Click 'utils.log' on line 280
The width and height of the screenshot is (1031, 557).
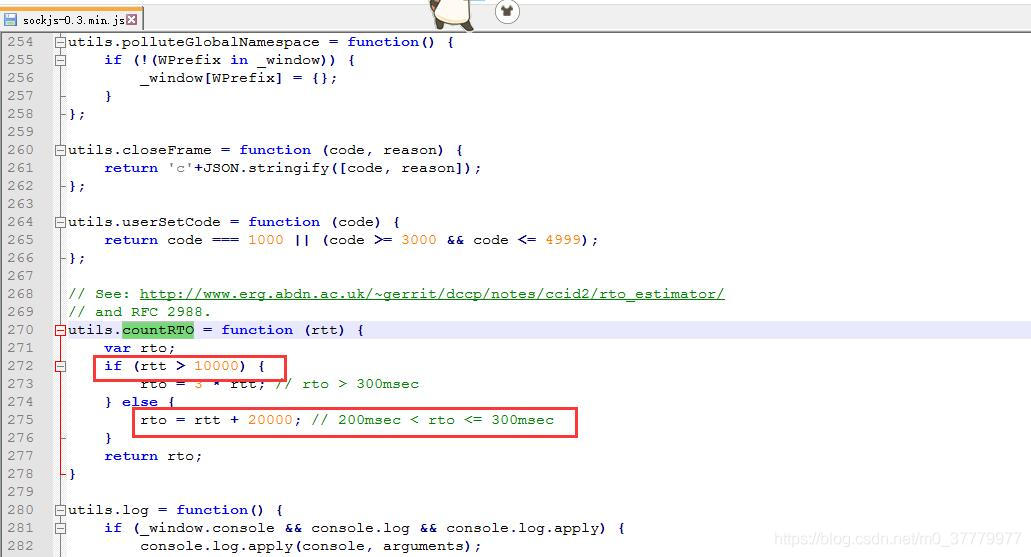[x=108, y=510]
